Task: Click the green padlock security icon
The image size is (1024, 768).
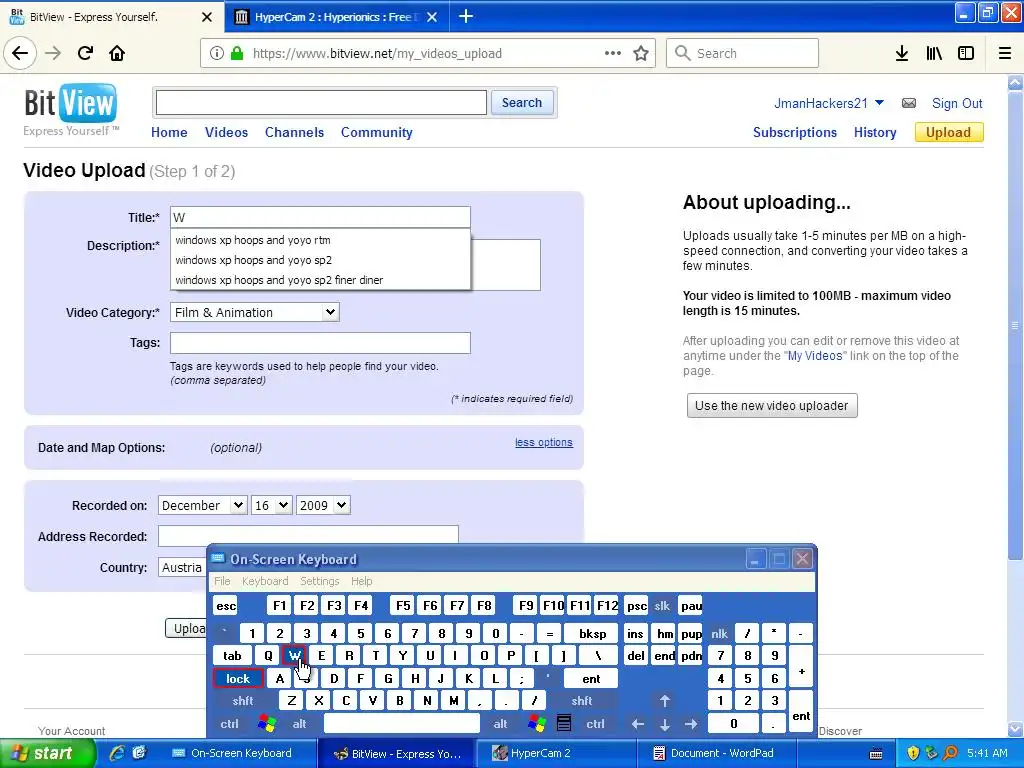Action: point(237,53)
